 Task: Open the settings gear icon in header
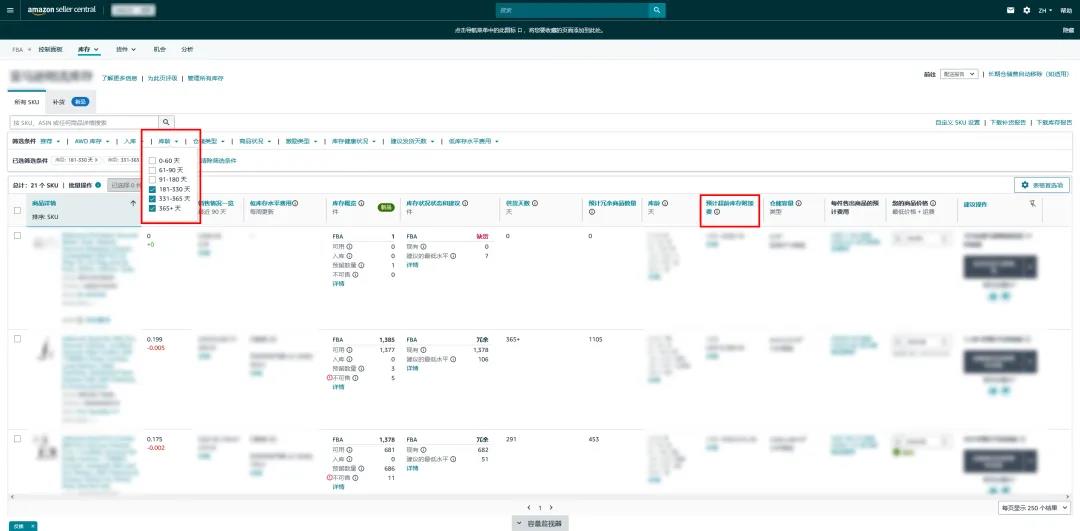pos(1026,10)
